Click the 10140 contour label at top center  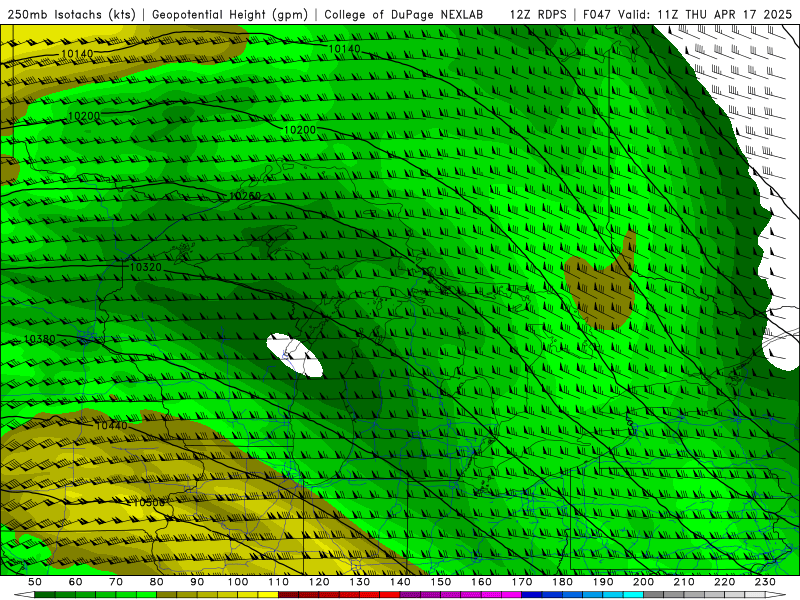pos(344,48)
